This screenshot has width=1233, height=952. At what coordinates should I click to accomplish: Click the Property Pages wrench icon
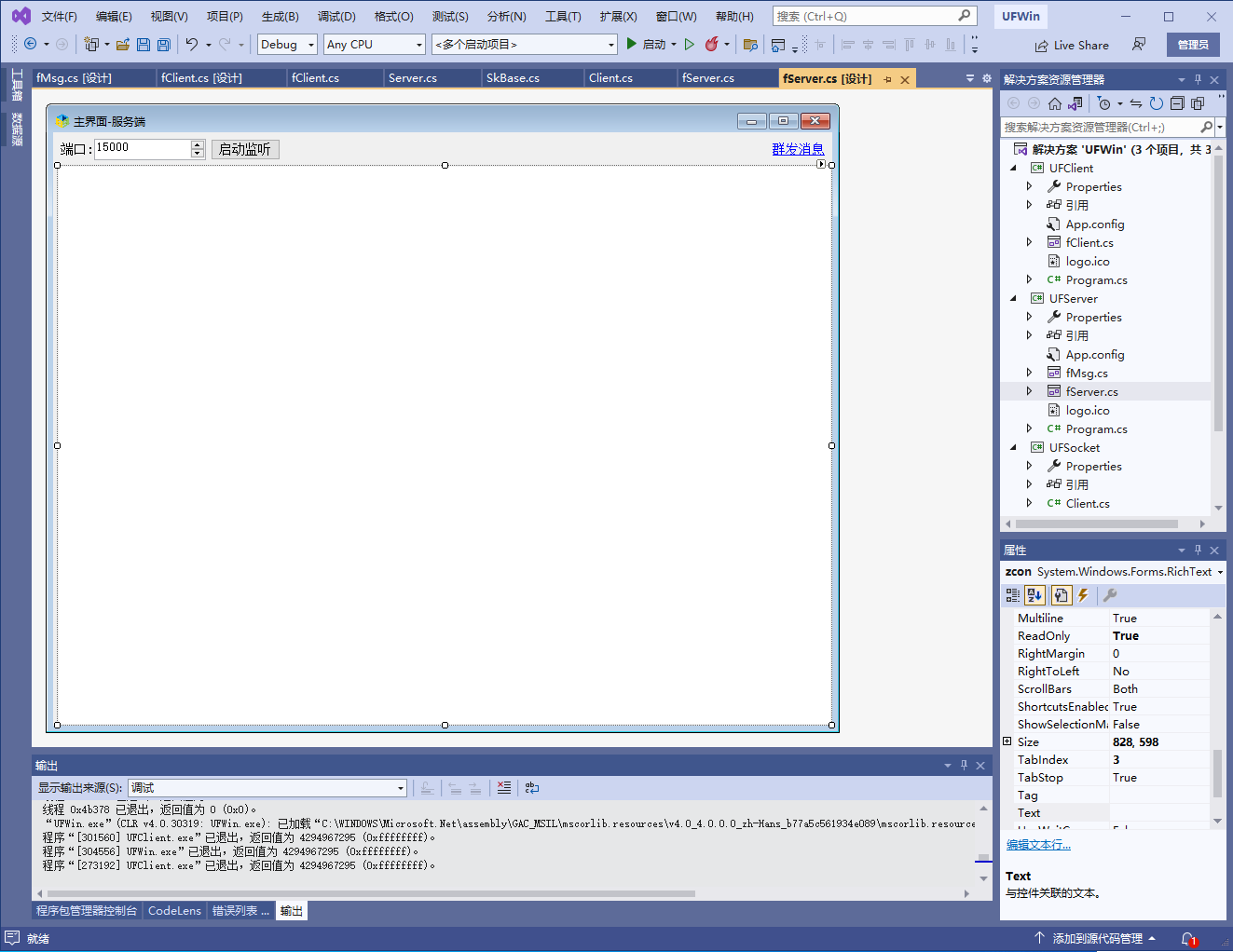click(x=1110, y=595)
